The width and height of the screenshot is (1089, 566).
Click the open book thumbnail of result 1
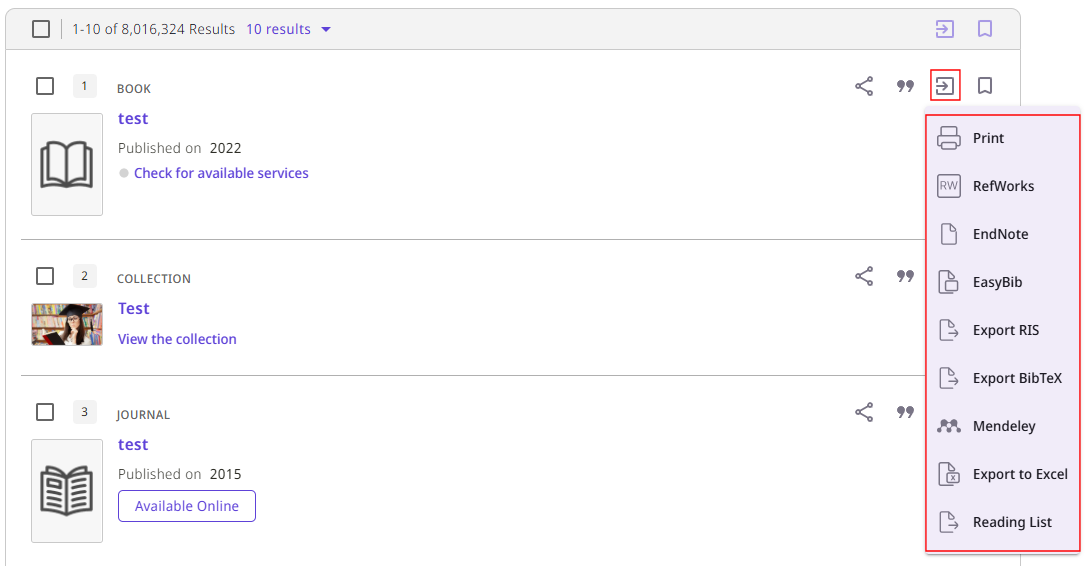[x=67, y=165]
